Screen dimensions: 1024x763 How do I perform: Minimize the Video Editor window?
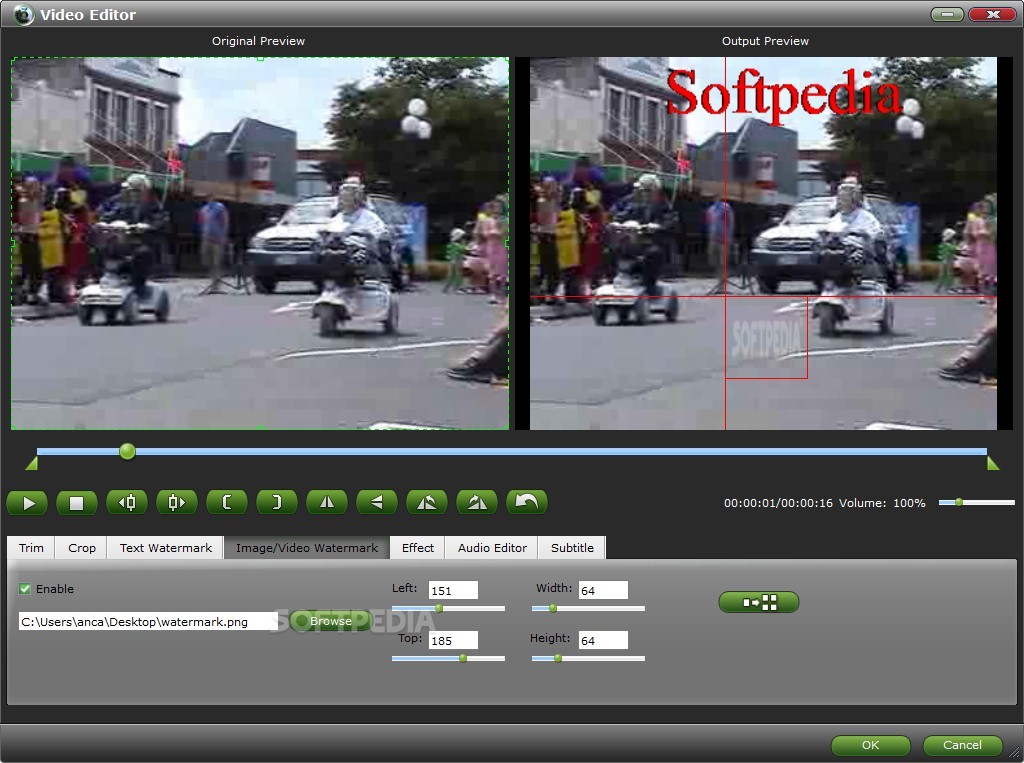[x=947, y=14]
